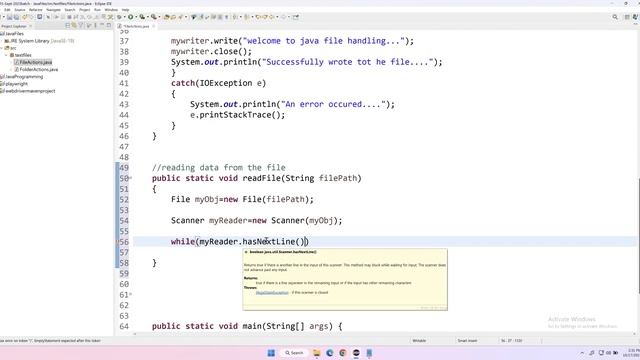Image resolution: width=640 pixels, height=360 pixels.
Task: Open the Run menu
Action: click(x=97, y=10)
